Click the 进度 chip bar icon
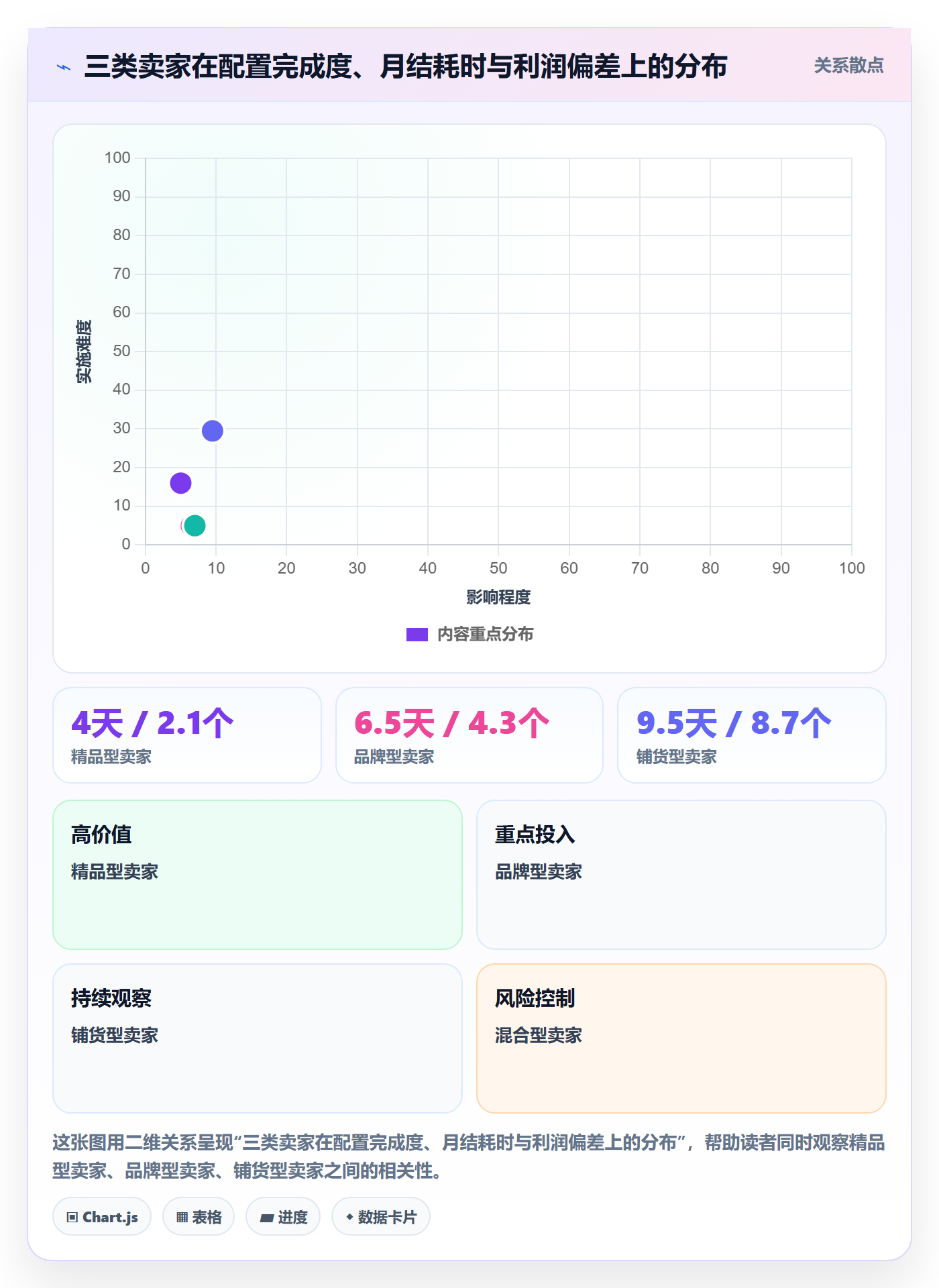Screen dimensions: 939x1288 pos(267,1218)
